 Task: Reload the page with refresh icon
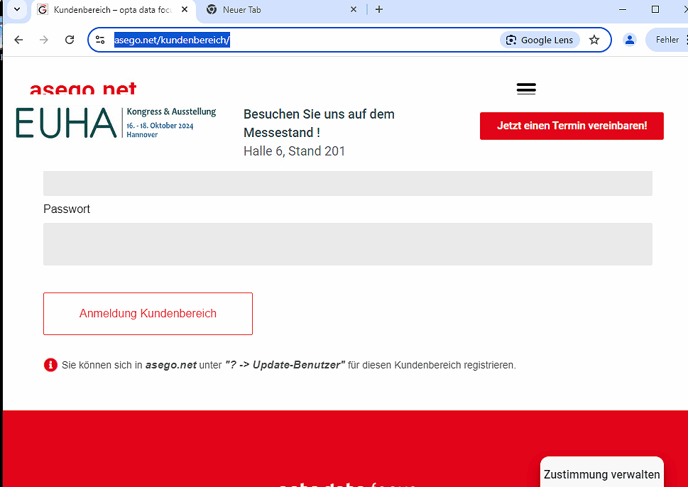[x=70, y=40]
